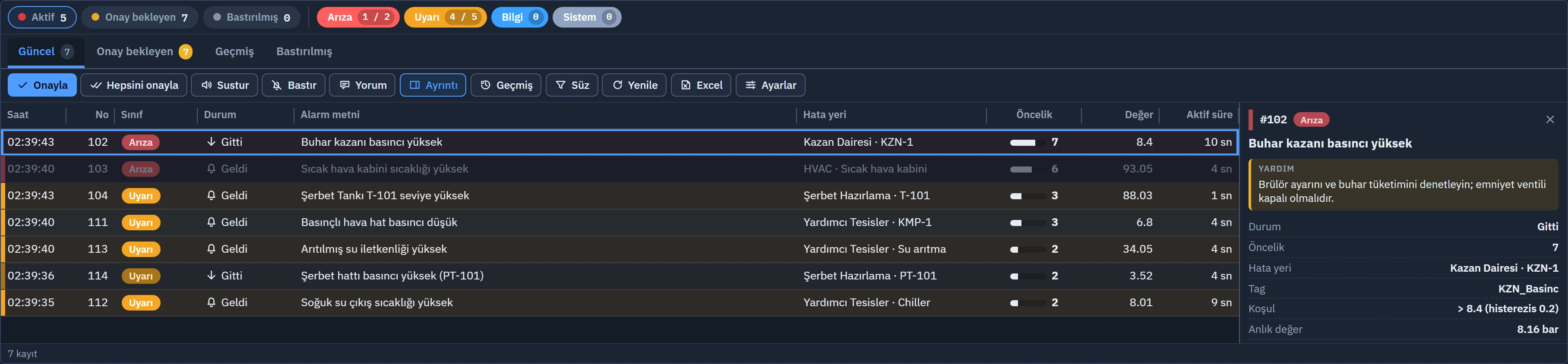Click the priority 7 bar in row 102
The height and width of the screenshot is (364, 1568).
pyautogui.click(x=1027, y=142)
